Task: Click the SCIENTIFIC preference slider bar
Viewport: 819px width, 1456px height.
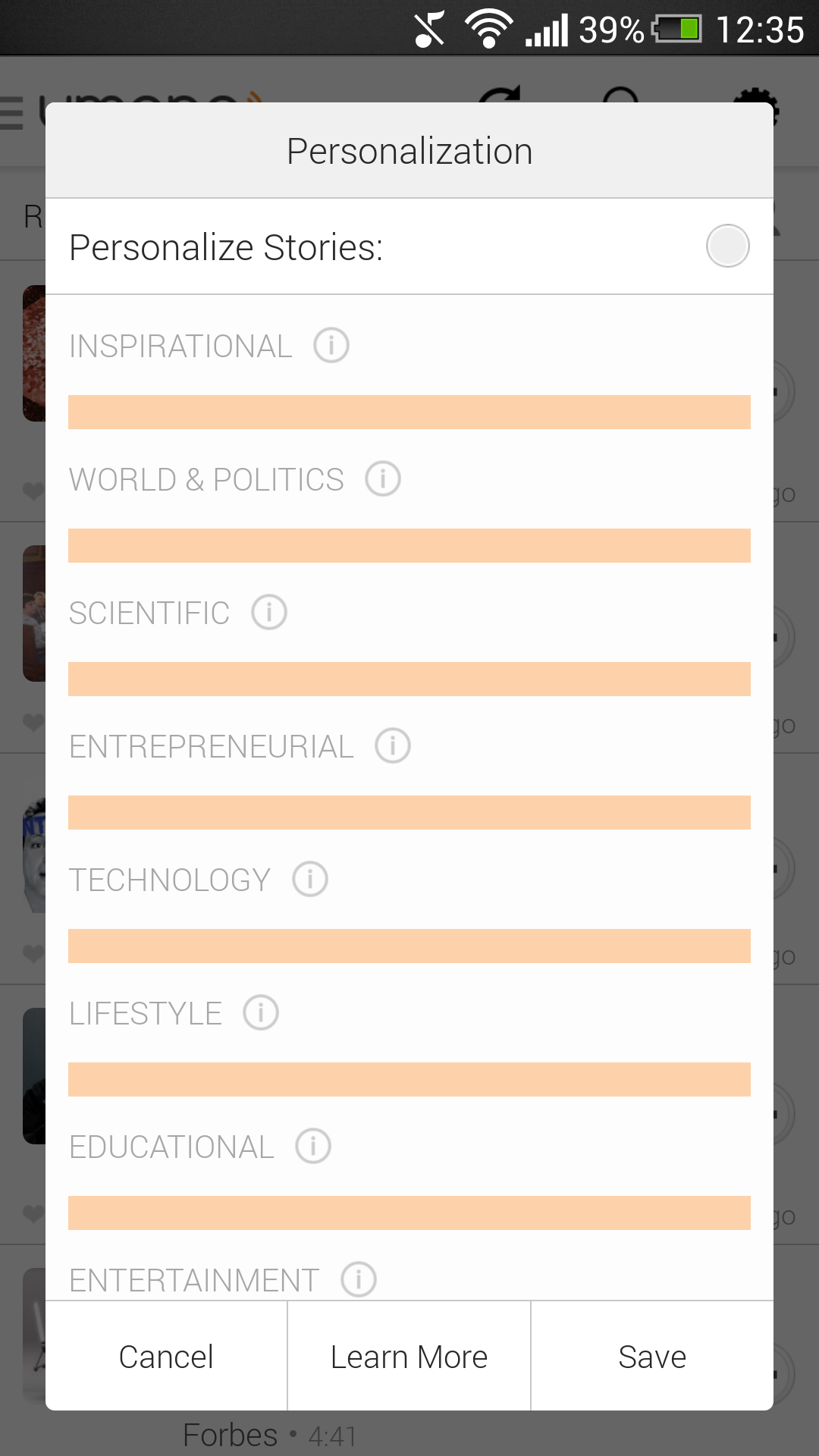Action: click(409, 679)
